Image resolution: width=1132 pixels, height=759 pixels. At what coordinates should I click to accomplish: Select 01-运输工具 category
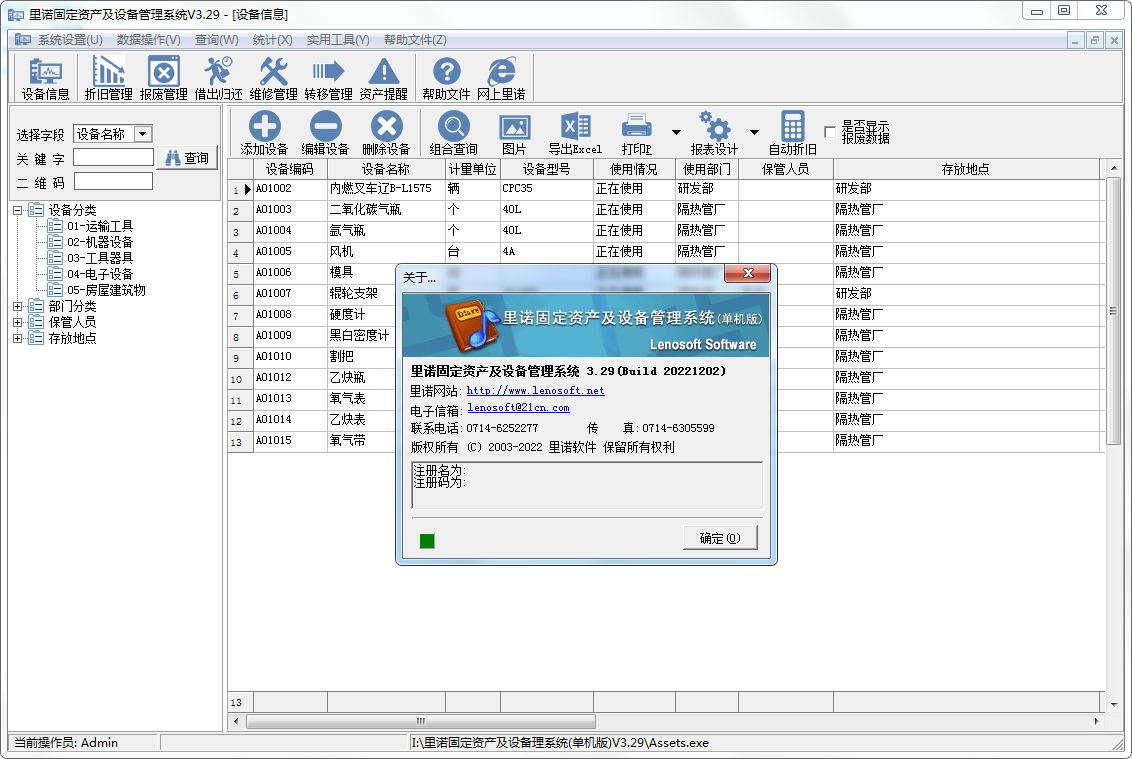(x=100, y=226)
